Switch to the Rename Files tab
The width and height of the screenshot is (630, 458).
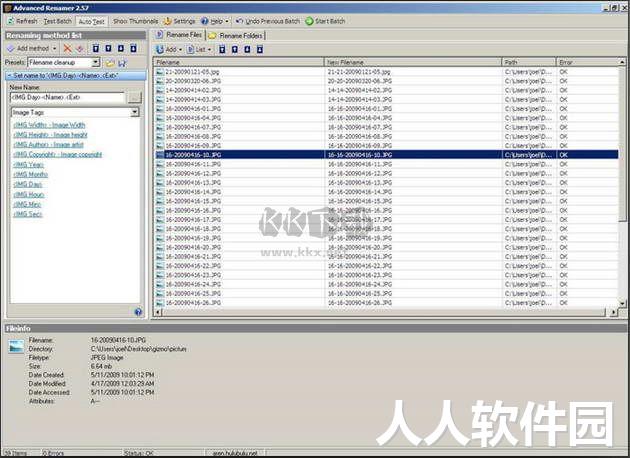coord(179,35)
